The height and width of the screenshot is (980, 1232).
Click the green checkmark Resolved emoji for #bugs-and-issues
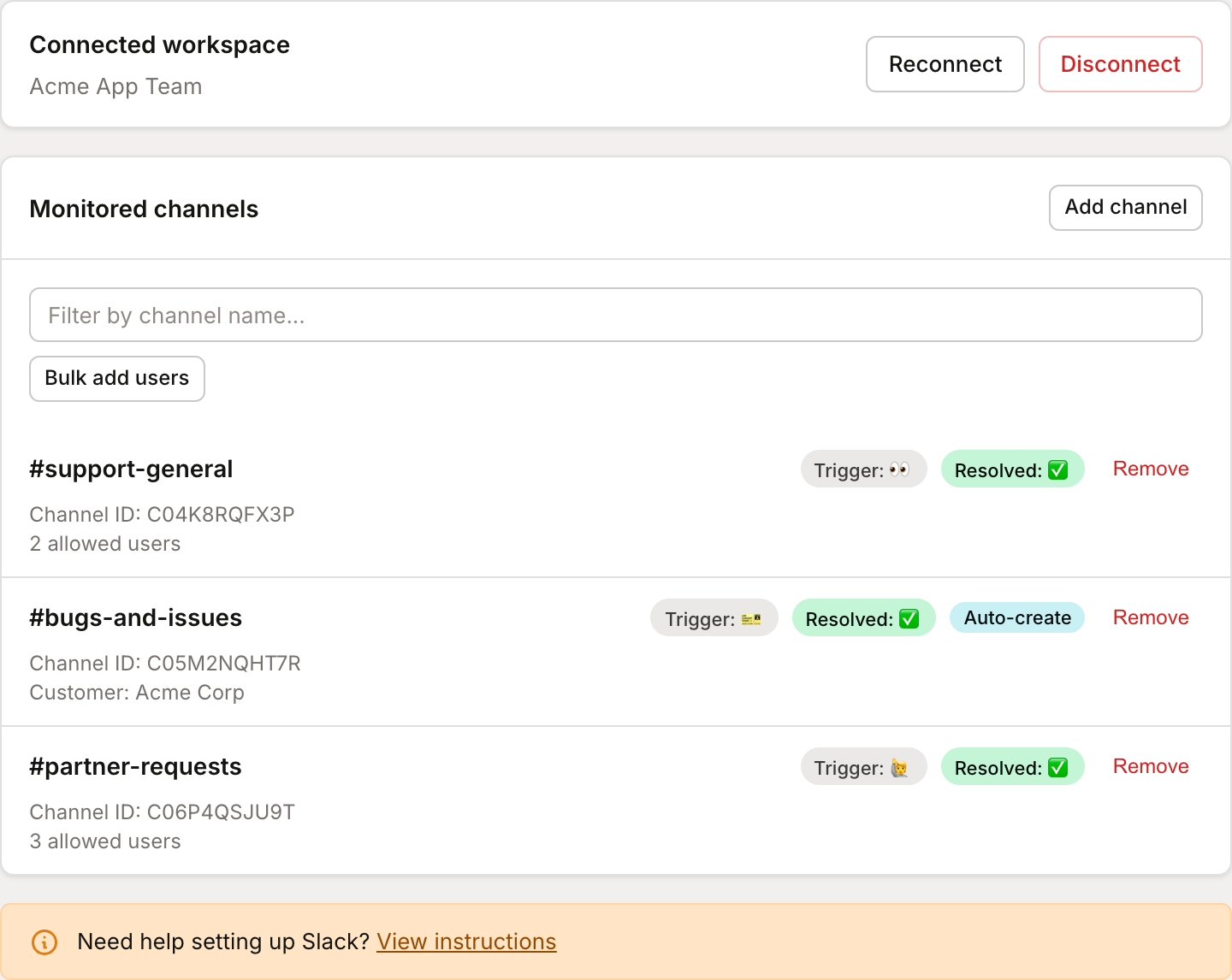click(909, 619)
